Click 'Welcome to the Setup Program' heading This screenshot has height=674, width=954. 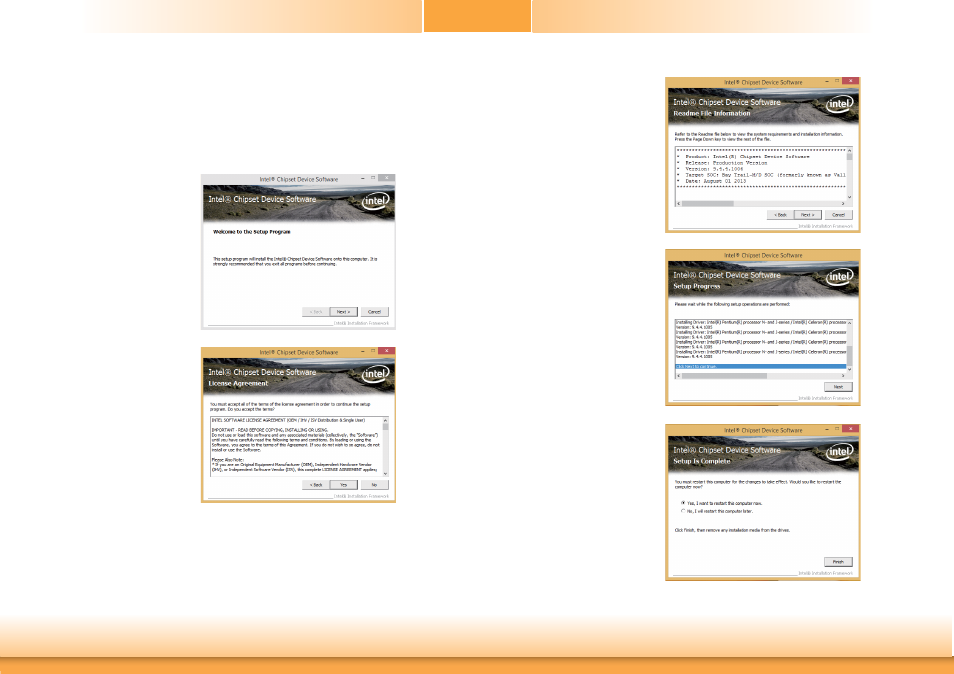[x=251, y=232]
